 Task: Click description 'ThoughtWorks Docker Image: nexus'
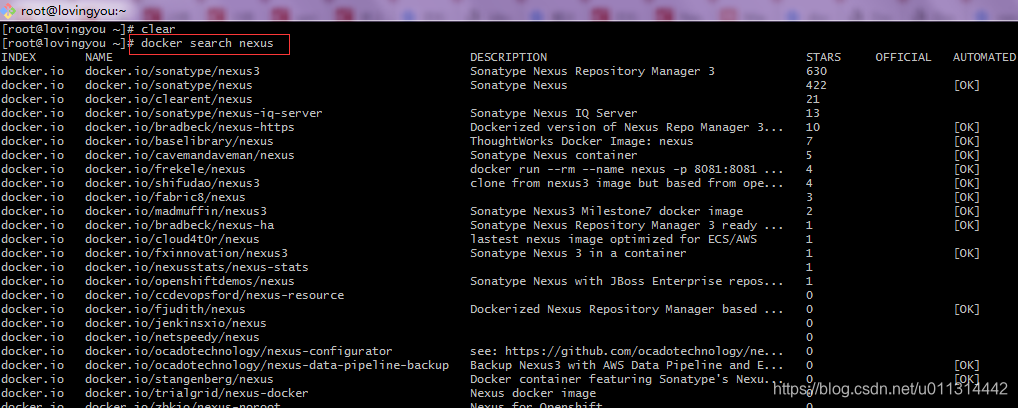(582, 141)
